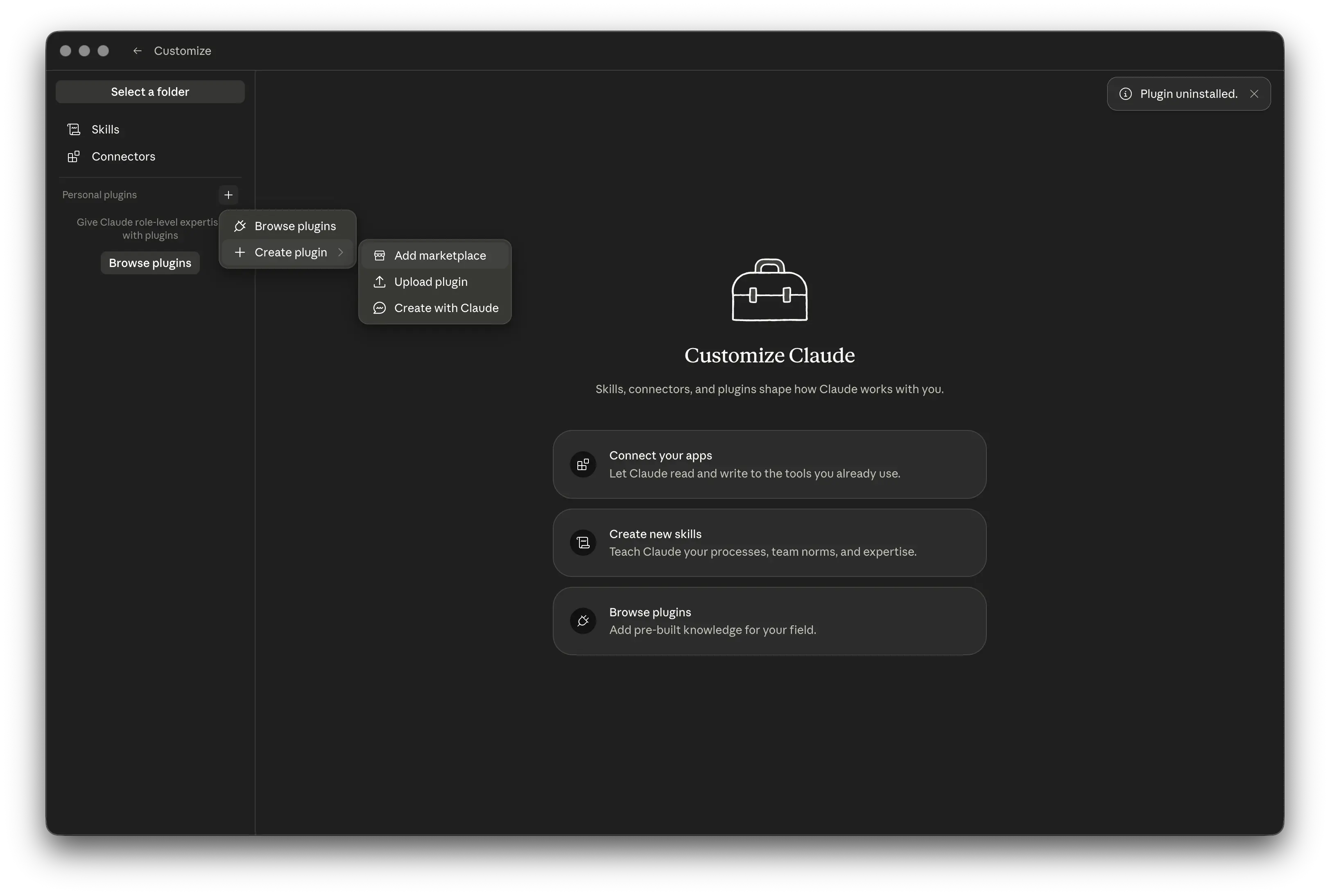1330x896 pixels.
Task: Click the plug icon next to Browse plugins menu item
Action: tap(240, 226)
